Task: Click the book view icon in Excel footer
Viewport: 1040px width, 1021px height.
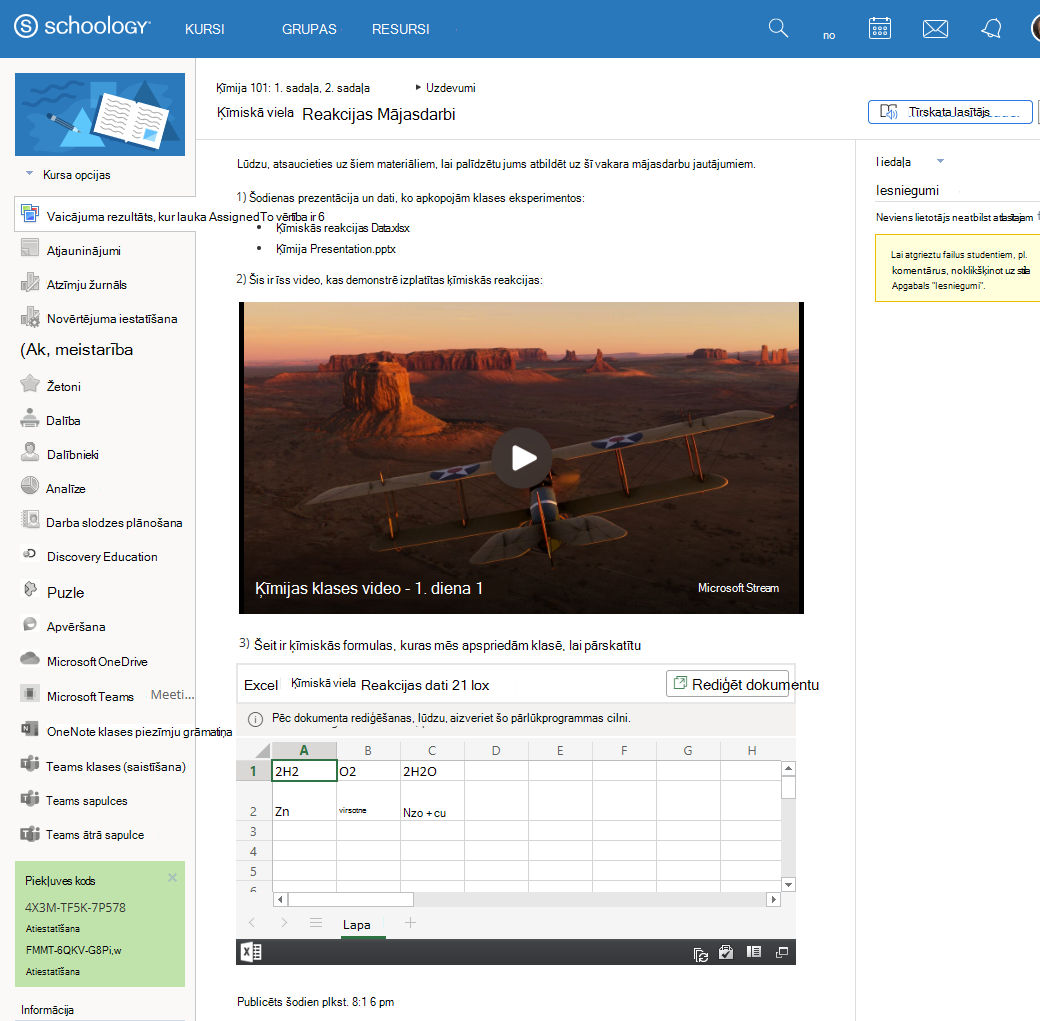Action: click(753, 953)
